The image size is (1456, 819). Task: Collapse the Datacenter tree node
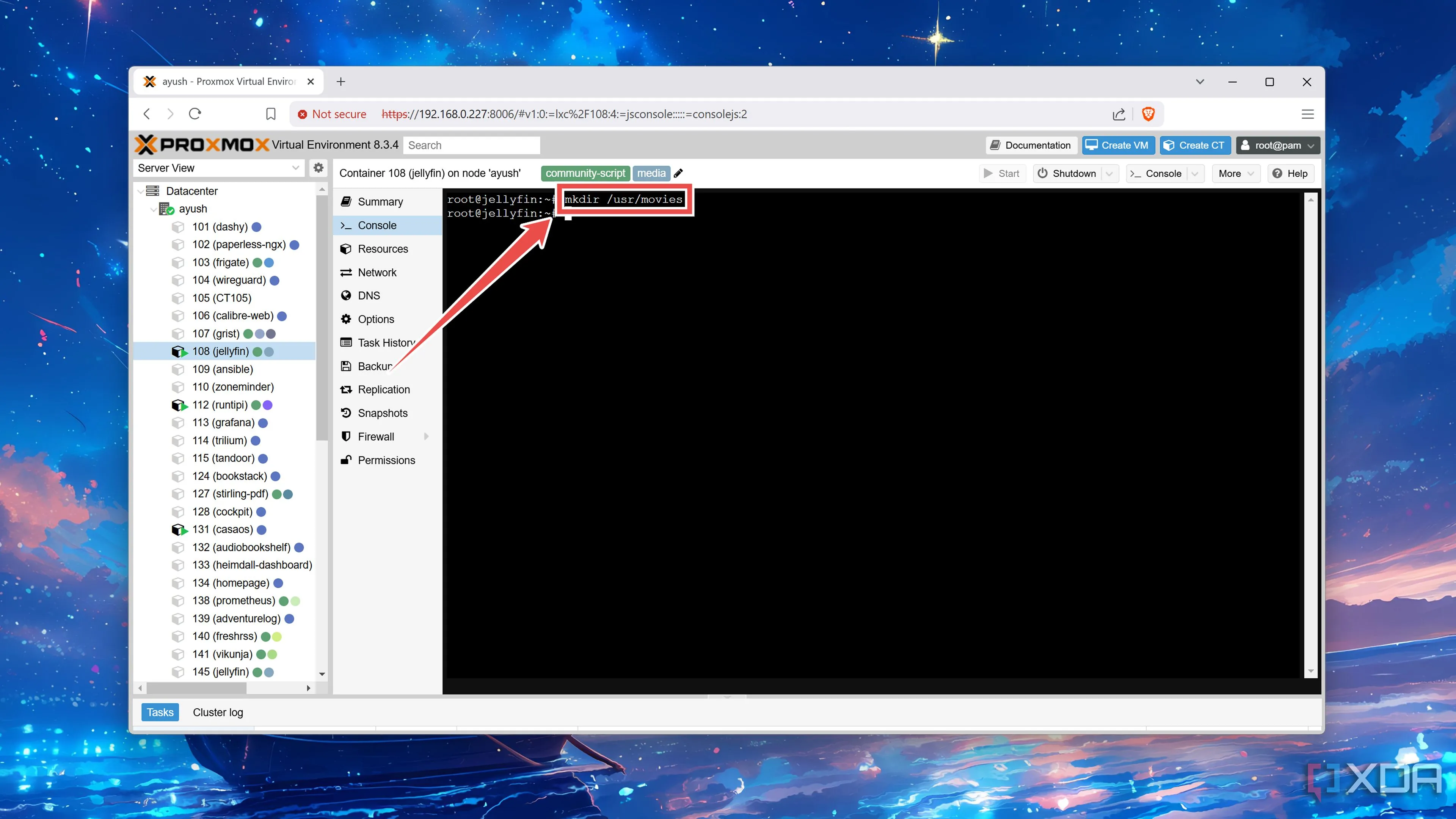141,191
